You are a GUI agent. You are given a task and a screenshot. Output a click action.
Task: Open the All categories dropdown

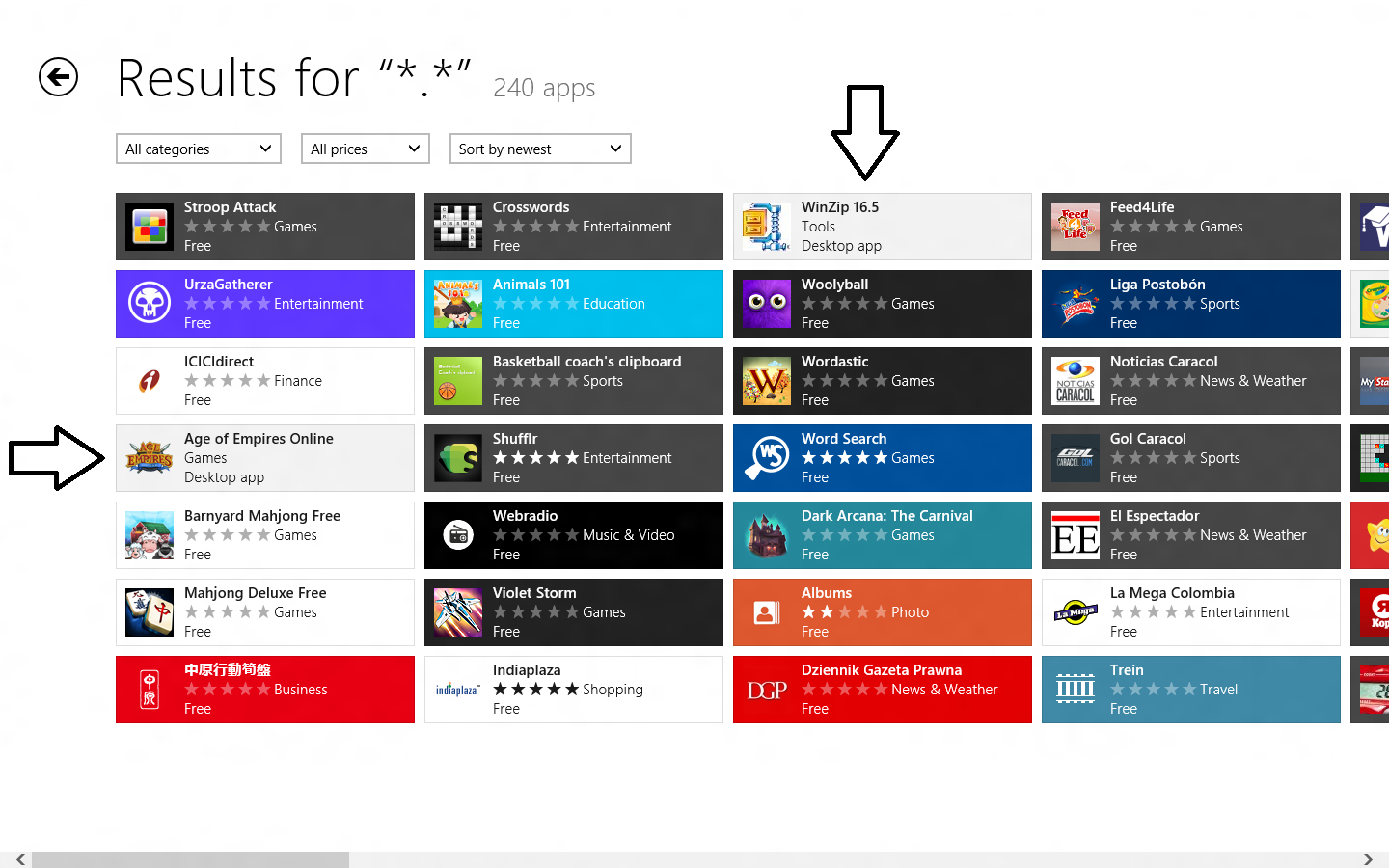(198, 149)
